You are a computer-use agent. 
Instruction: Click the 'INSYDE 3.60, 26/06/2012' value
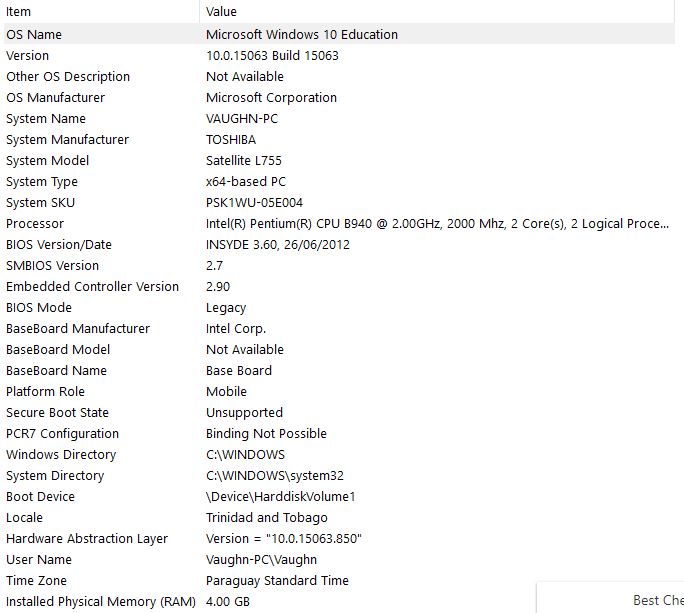(x=278, y=244)
